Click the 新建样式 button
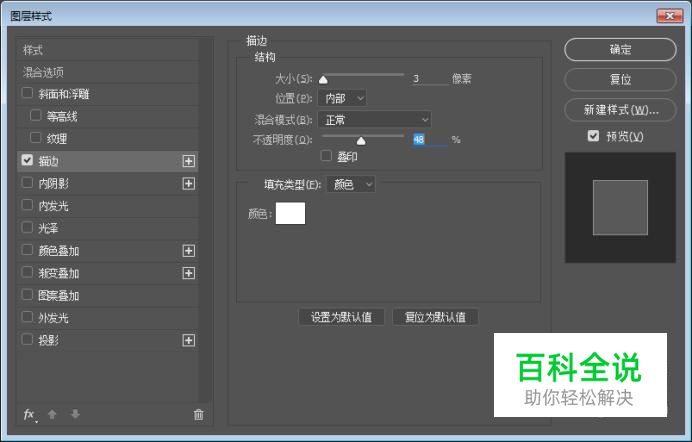Image resolution: width=692 pixels, height=442 pixels. click(620, 110)
